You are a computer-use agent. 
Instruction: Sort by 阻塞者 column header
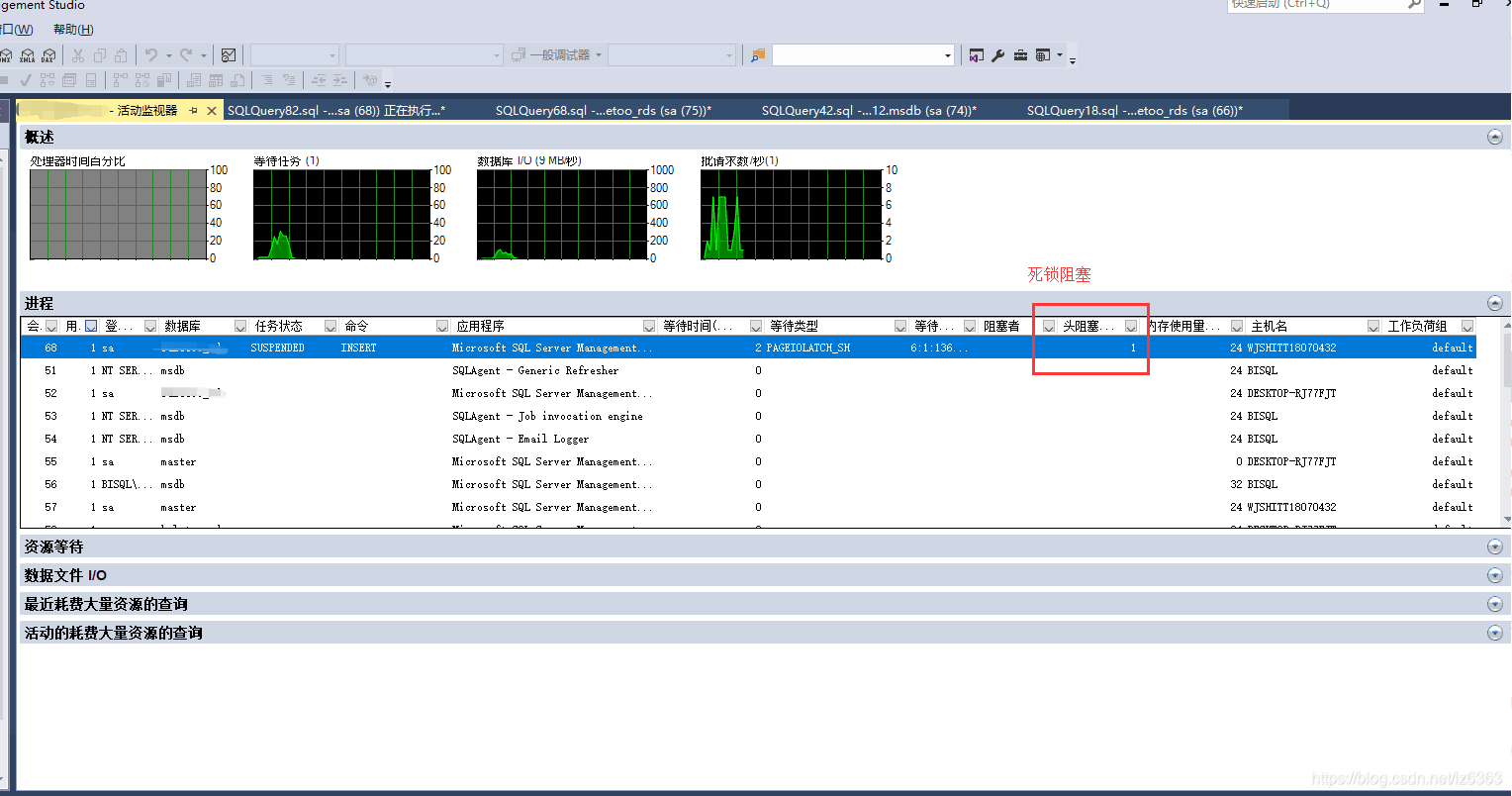click(1001, 326)
